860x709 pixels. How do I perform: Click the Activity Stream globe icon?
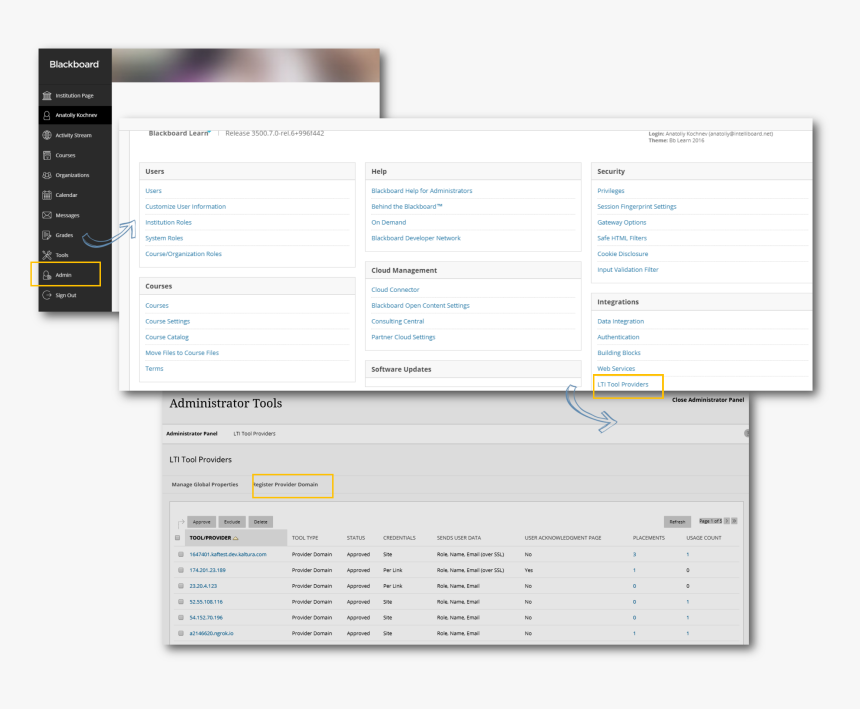point(47,135)
